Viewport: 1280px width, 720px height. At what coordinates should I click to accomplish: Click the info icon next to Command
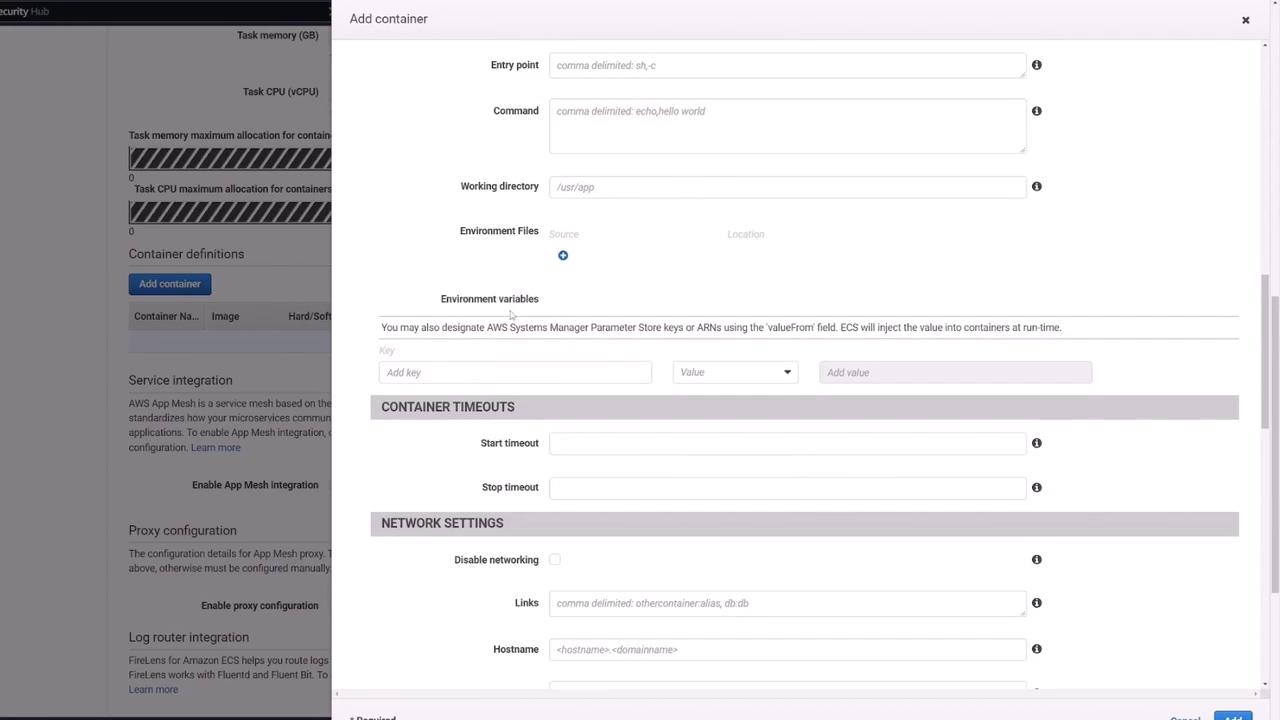[1036, 111]
